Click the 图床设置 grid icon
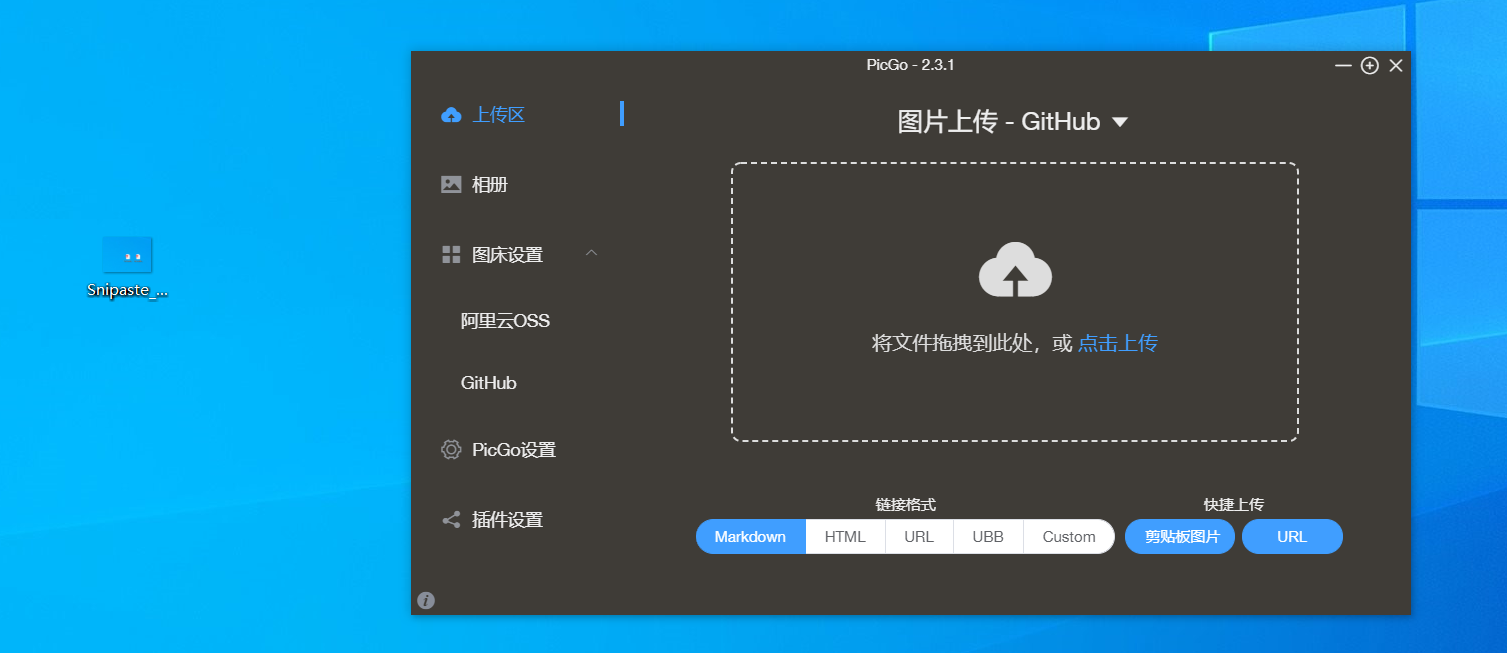 [x=451, y=255]
